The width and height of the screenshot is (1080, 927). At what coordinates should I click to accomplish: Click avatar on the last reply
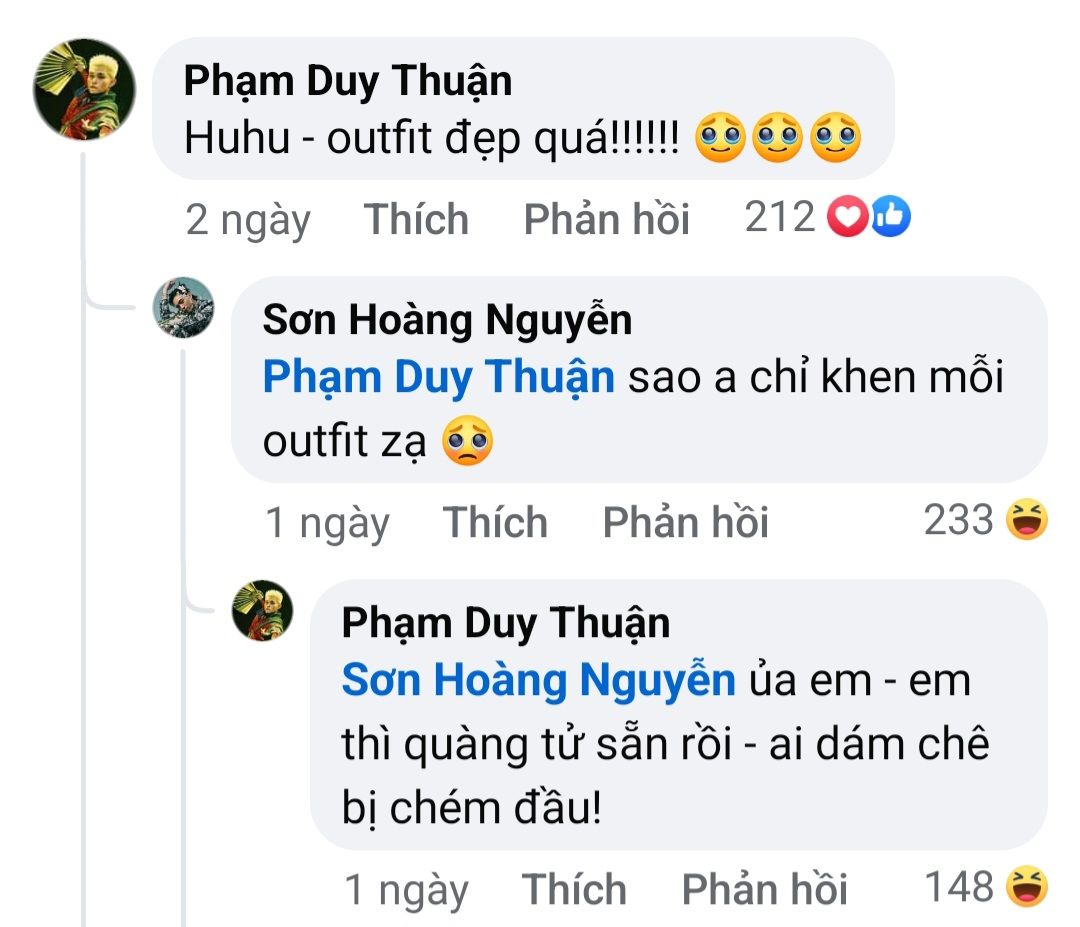(x=263, y=610)
